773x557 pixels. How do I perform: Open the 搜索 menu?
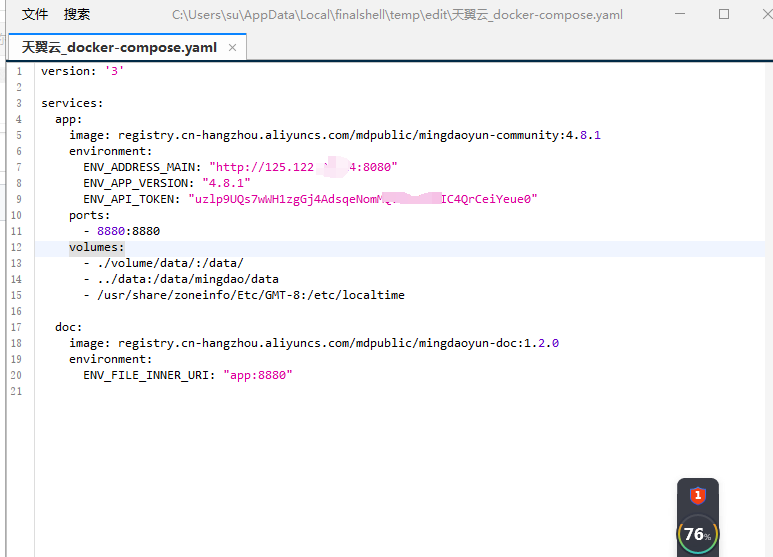(x=77, y=14)
